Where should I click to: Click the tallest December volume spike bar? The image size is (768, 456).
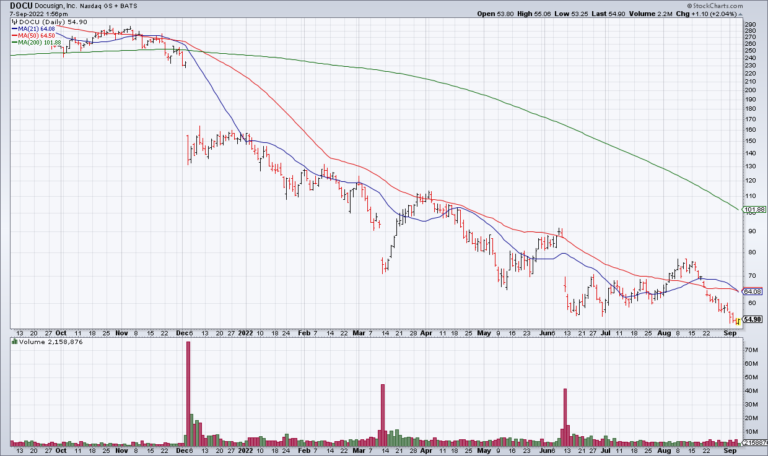click(188, 393)
